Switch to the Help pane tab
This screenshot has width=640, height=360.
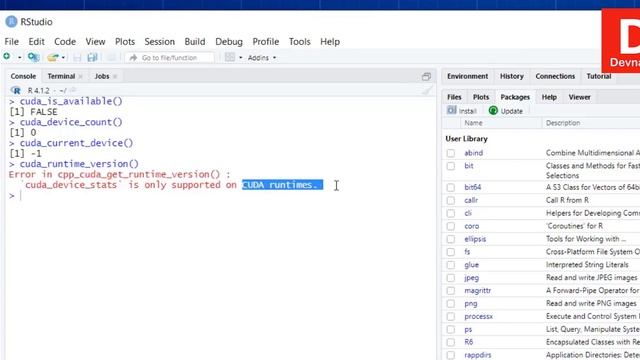(x=549, y=97)
